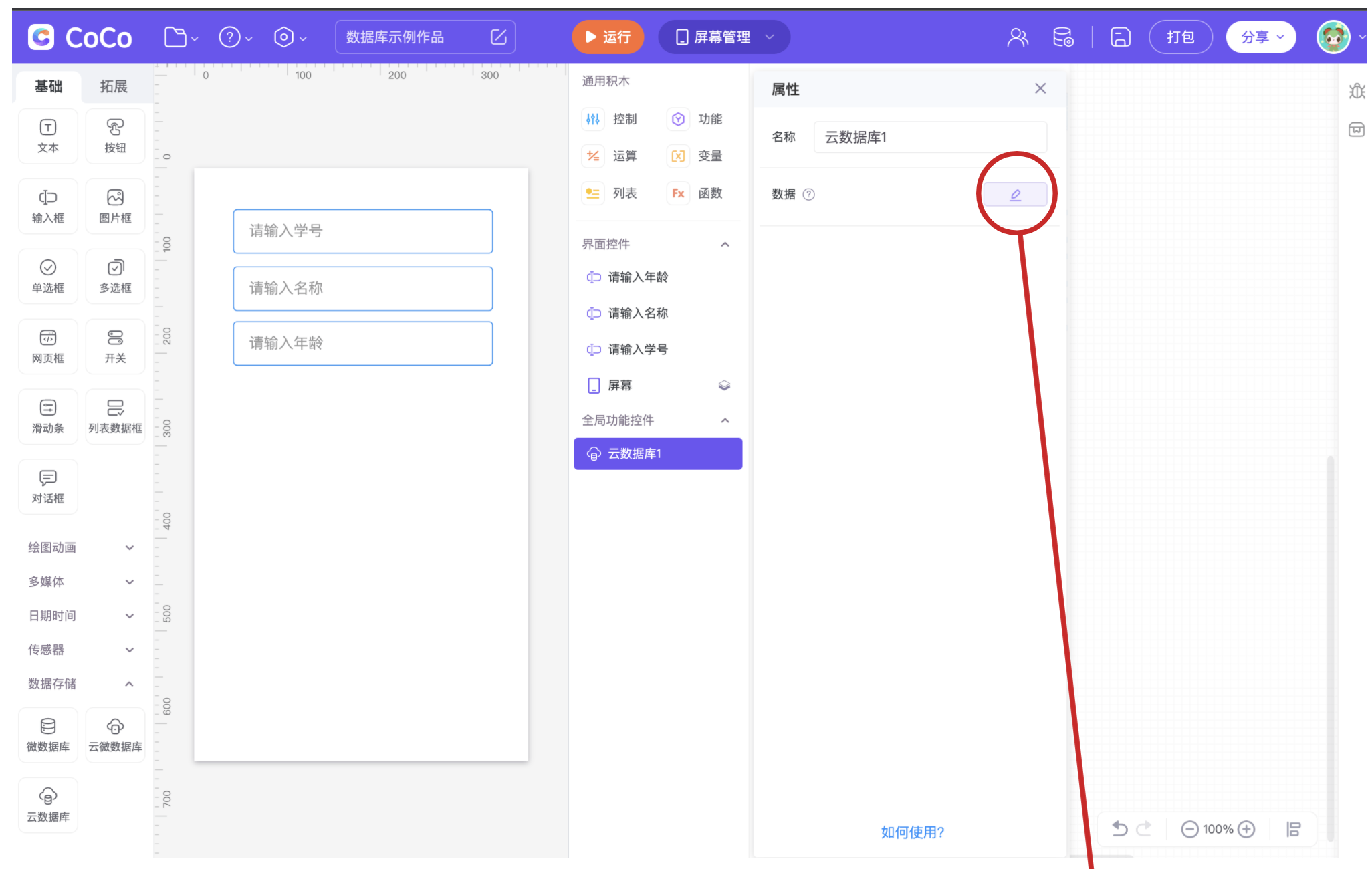Select the 列表数据框 widget
The width and height of the screenshot is (1372, 869).
point(115,416)
